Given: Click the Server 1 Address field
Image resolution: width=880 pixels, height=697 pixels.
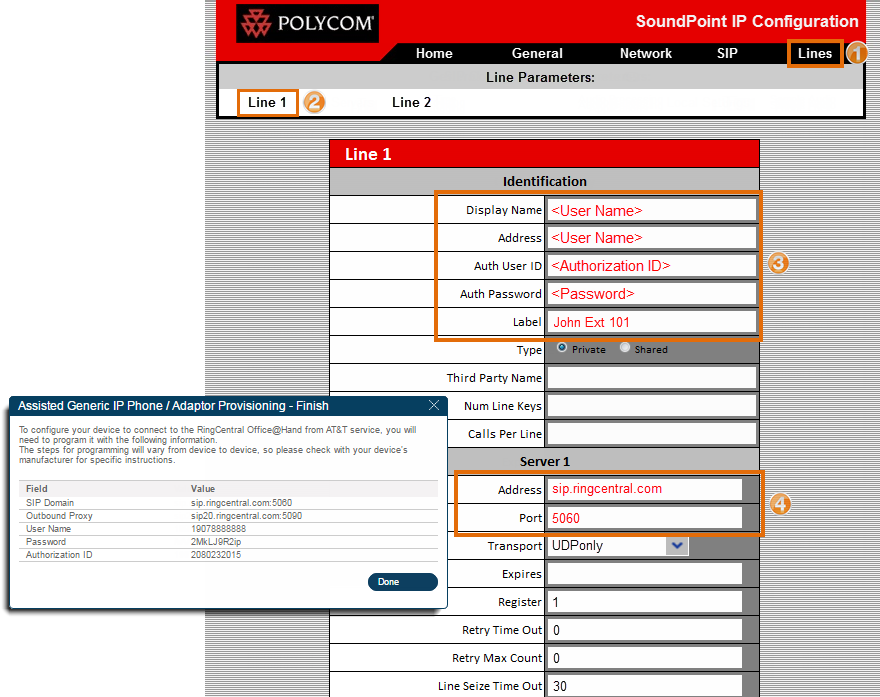Looking at the screenshot, I should (645, 489).
